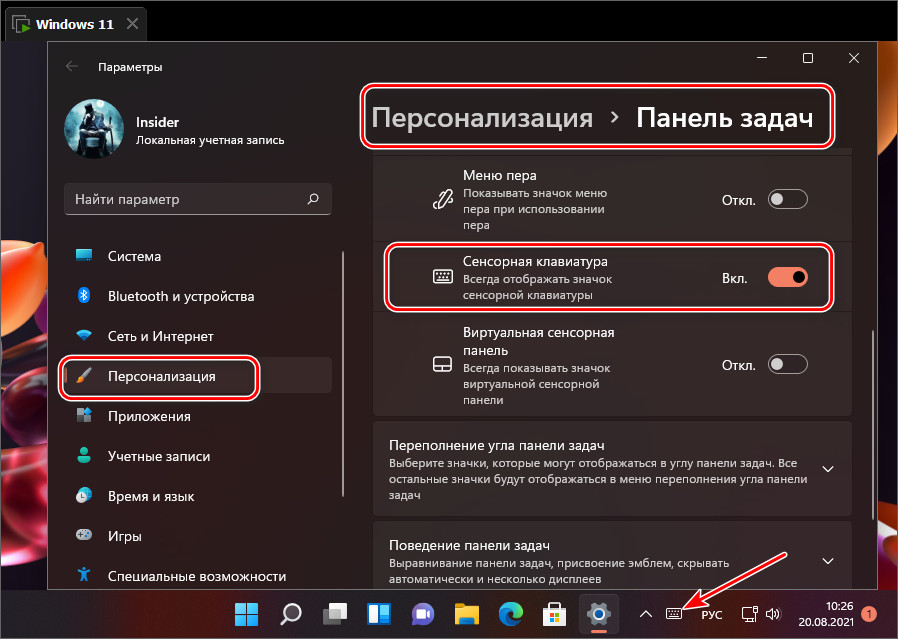The image size is (898, 639).
Task: Enable Виртуальная сенсорная панель toggle
Action: pos(787,364)
